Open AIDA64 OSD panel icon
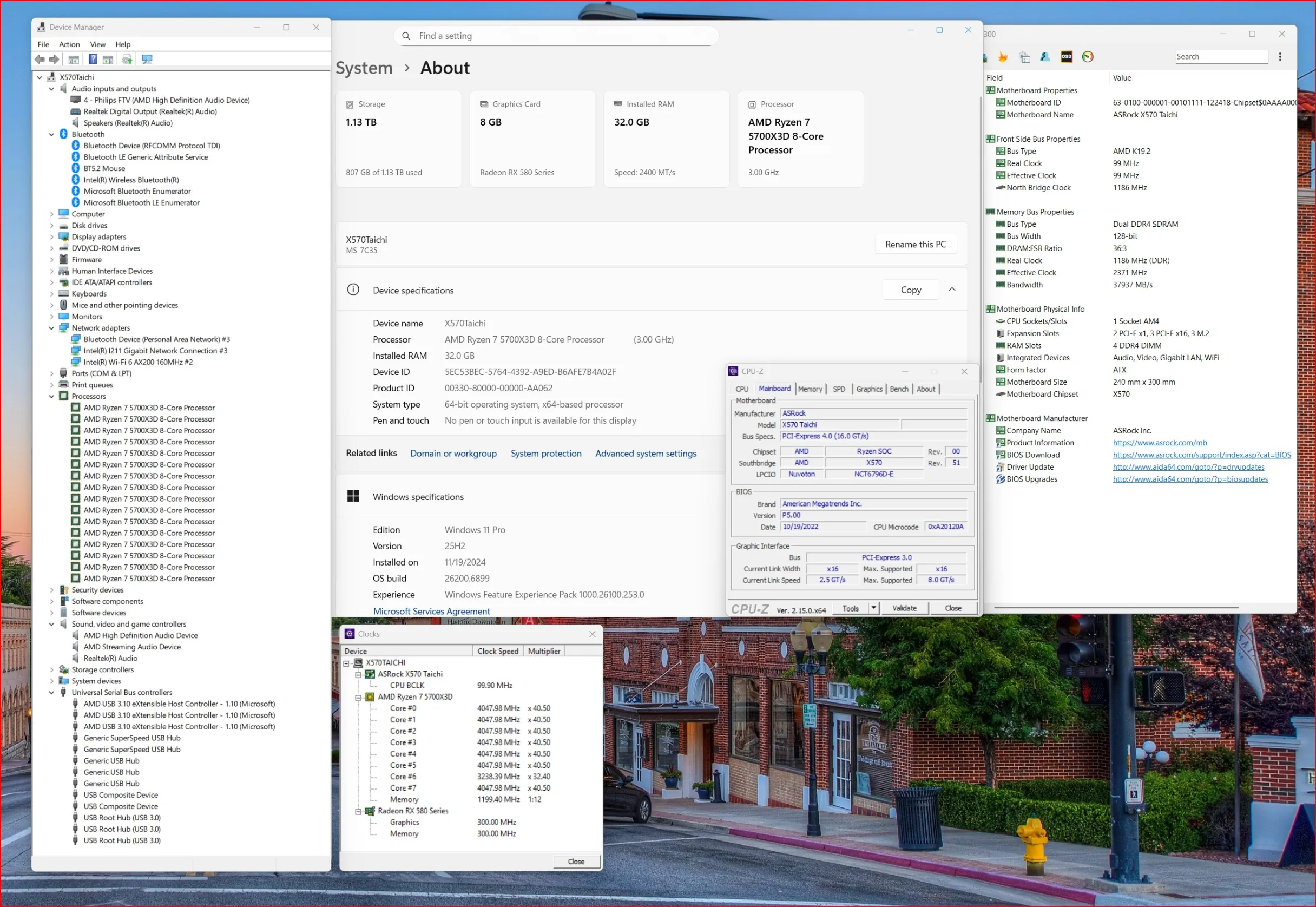The image size is (1316, 907). pyautogui.click(x=1067, y=56)
